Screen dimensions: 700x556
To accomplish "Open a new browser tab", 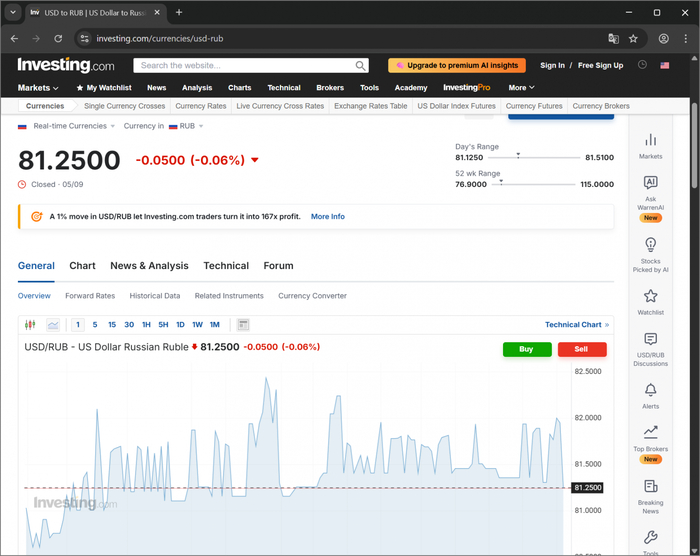I will [179, 13].
